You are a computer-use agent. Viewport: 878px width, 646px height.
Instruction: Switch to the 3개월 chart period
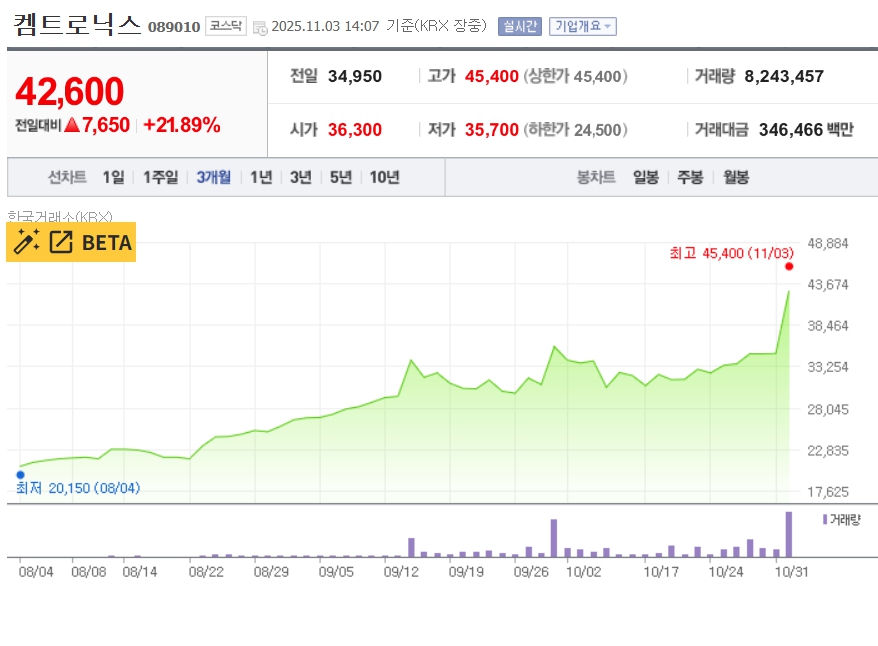[x=213, y=177]
